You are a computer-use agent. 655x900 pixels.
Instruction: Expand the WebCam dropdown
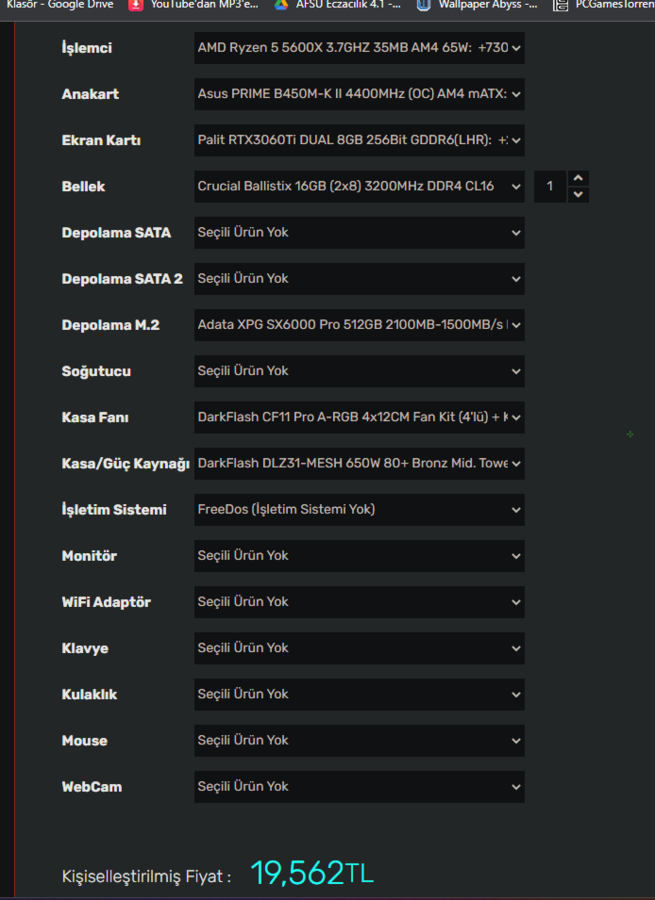(x=359, y=787)
